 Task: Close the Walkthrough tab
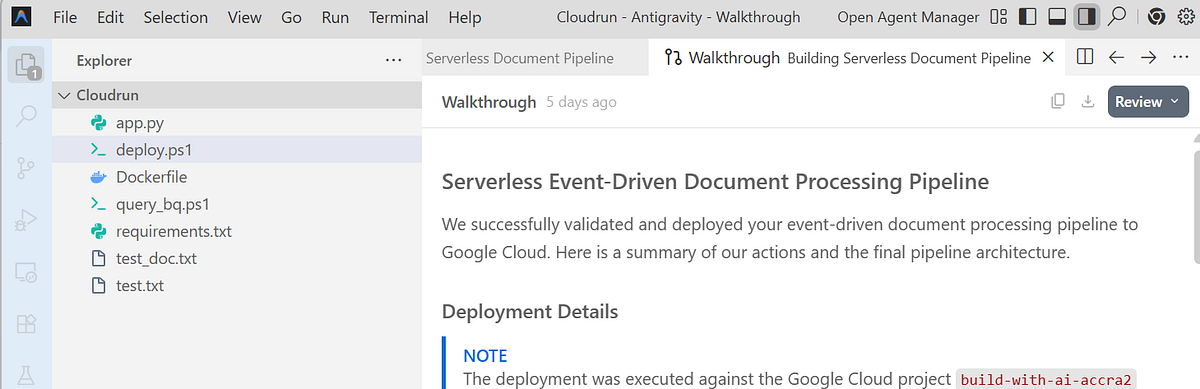tap(1048, 58)
